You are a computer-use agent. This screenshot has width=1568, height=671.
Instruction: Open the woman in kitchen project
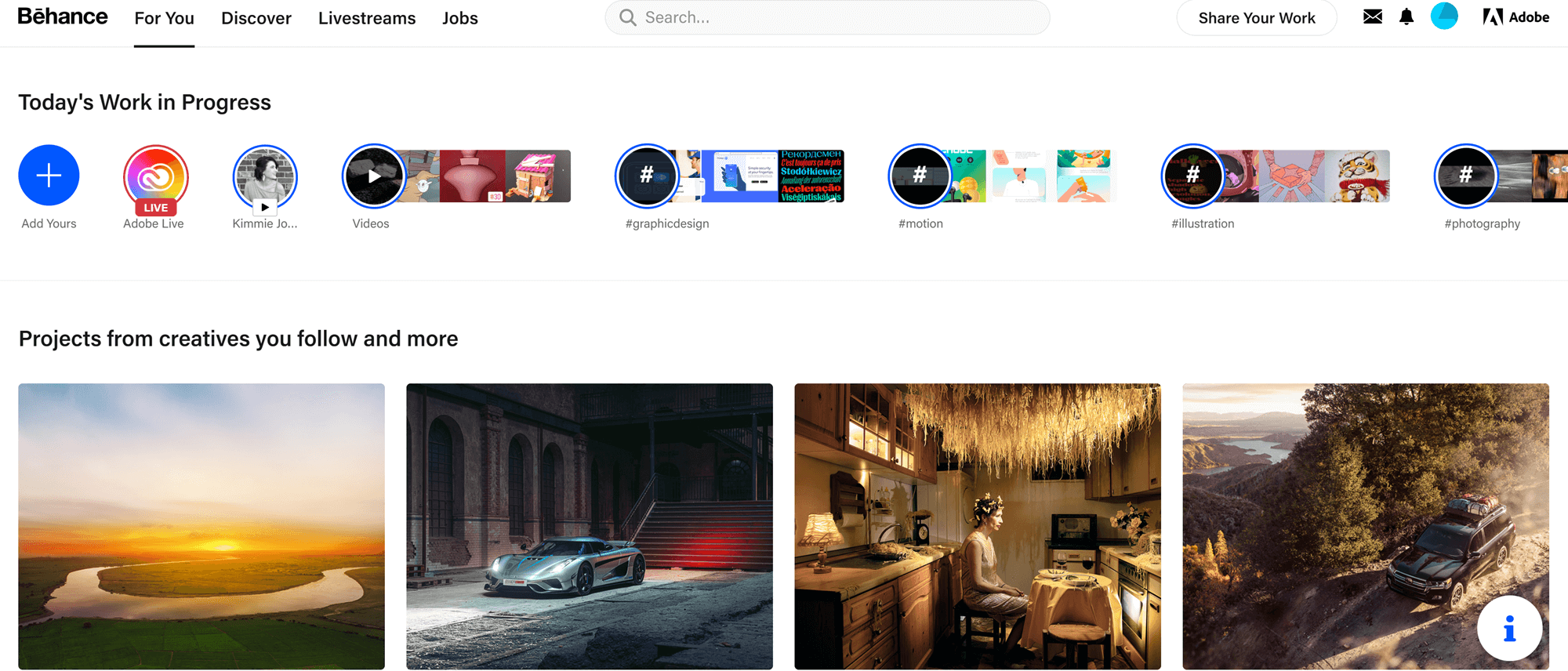click(x=978, y=526)
